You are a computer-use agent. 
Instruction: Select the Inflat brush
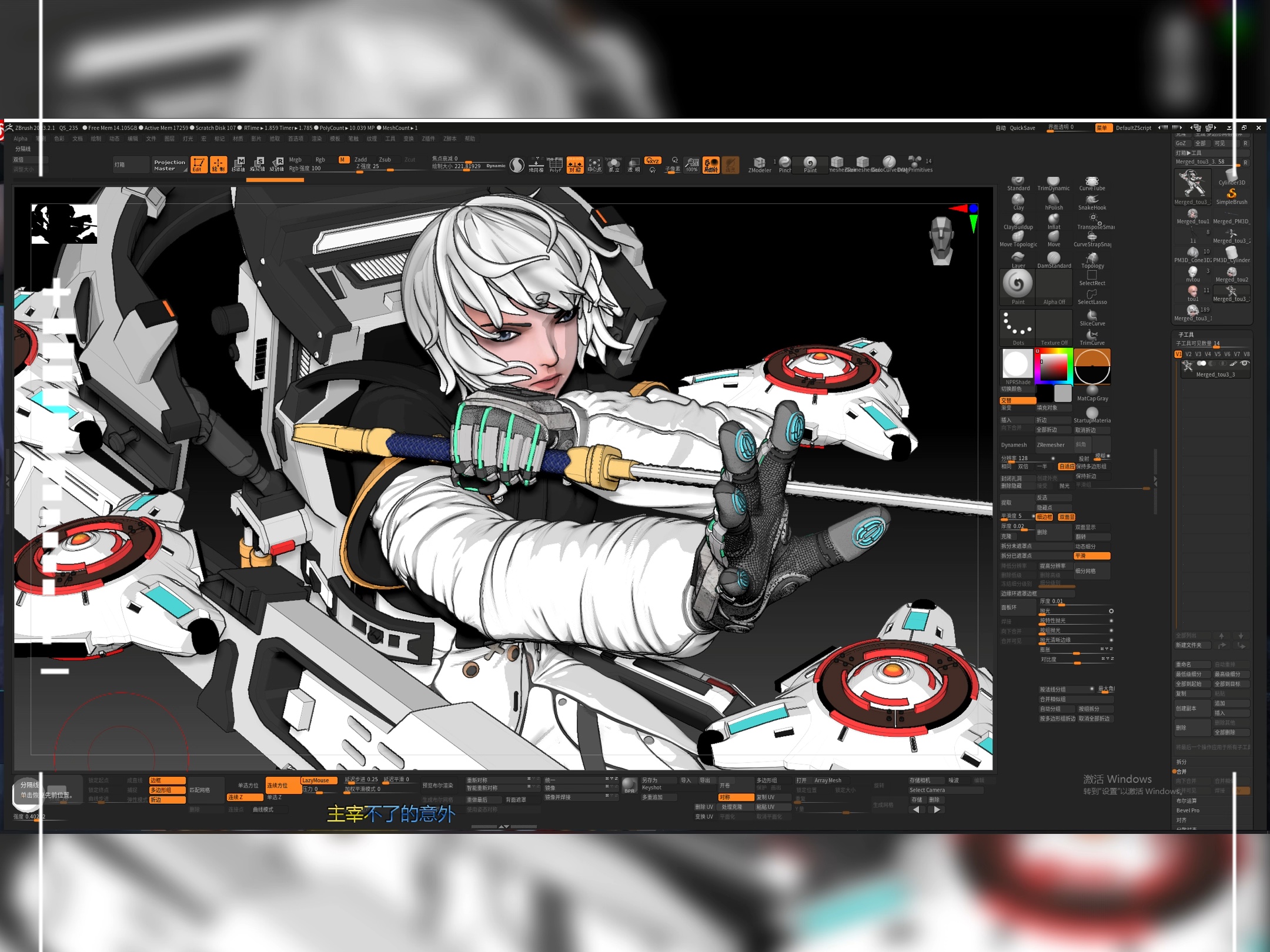click(x=1054, y=222)
